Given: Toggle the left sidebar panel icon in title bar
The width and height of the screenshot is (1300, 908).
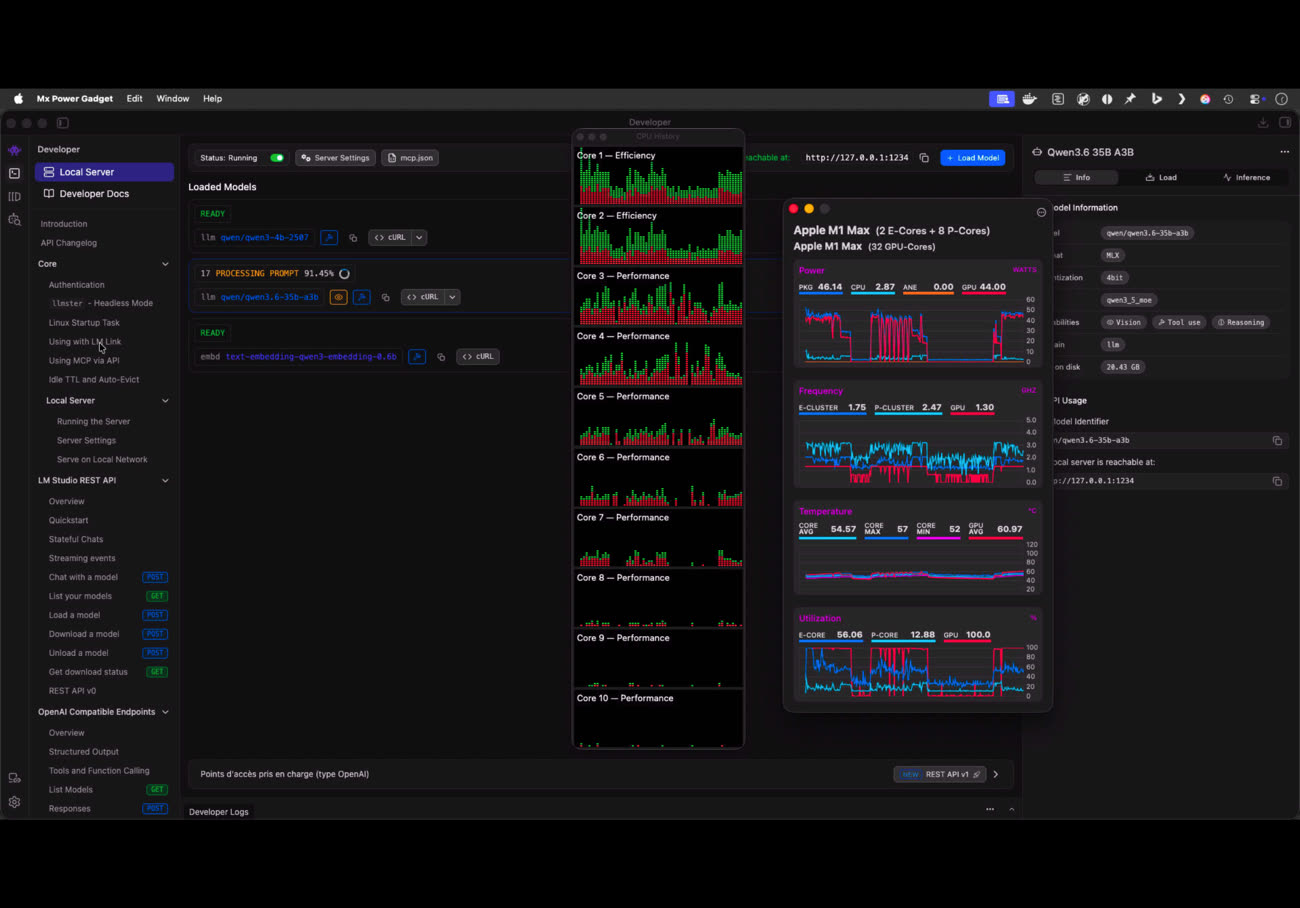Looking at the screenshot, I should coord(62,123).
